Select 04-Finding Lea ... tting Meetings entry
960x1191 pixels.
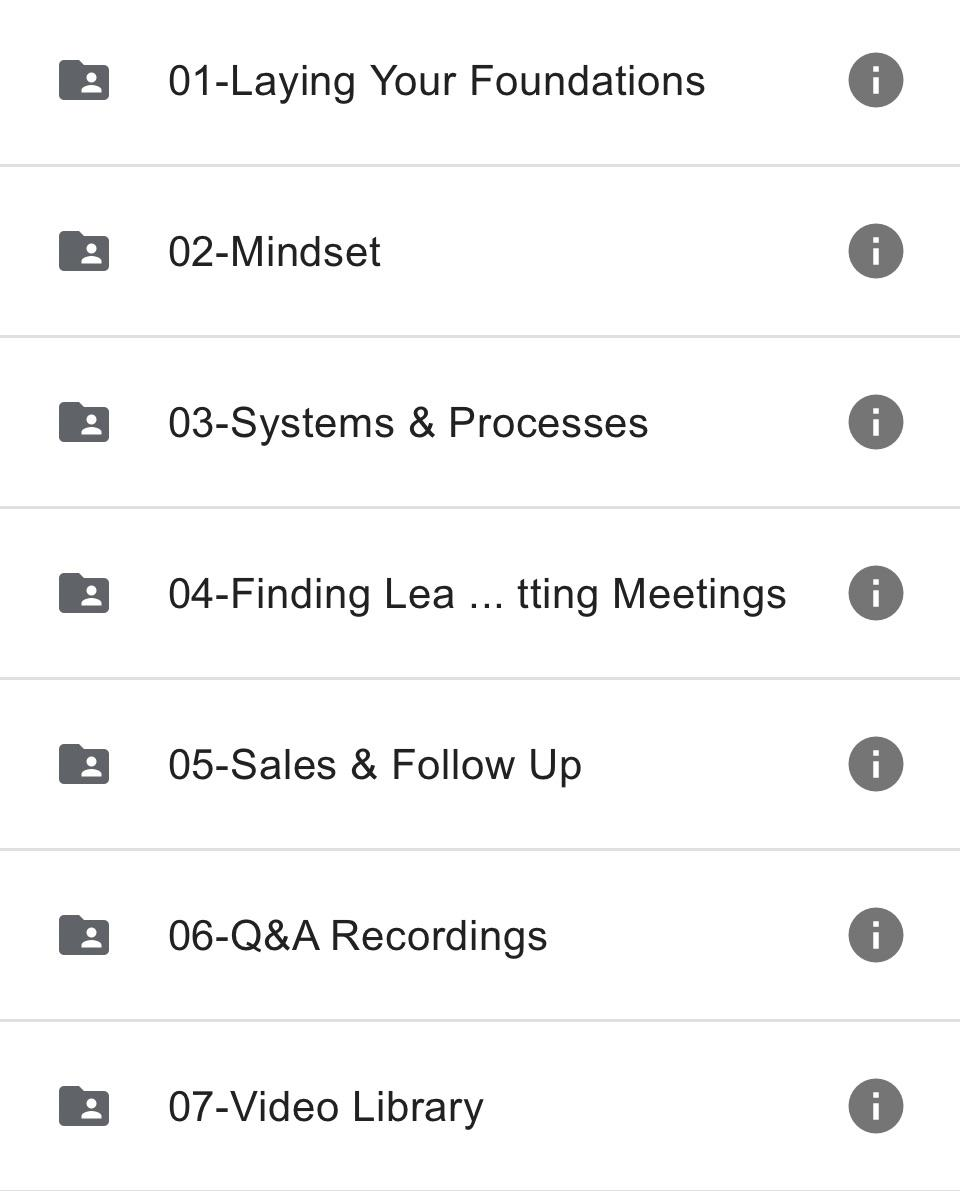pos(477,594)
